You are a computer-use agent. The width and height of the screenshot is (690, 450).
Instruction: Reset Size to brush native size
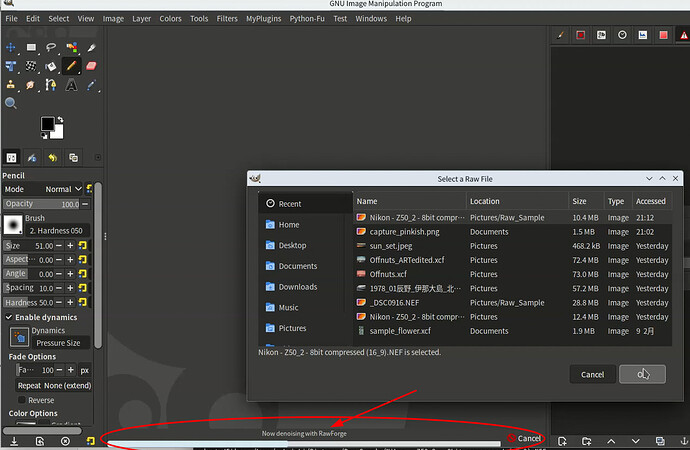tap(82, 245)
